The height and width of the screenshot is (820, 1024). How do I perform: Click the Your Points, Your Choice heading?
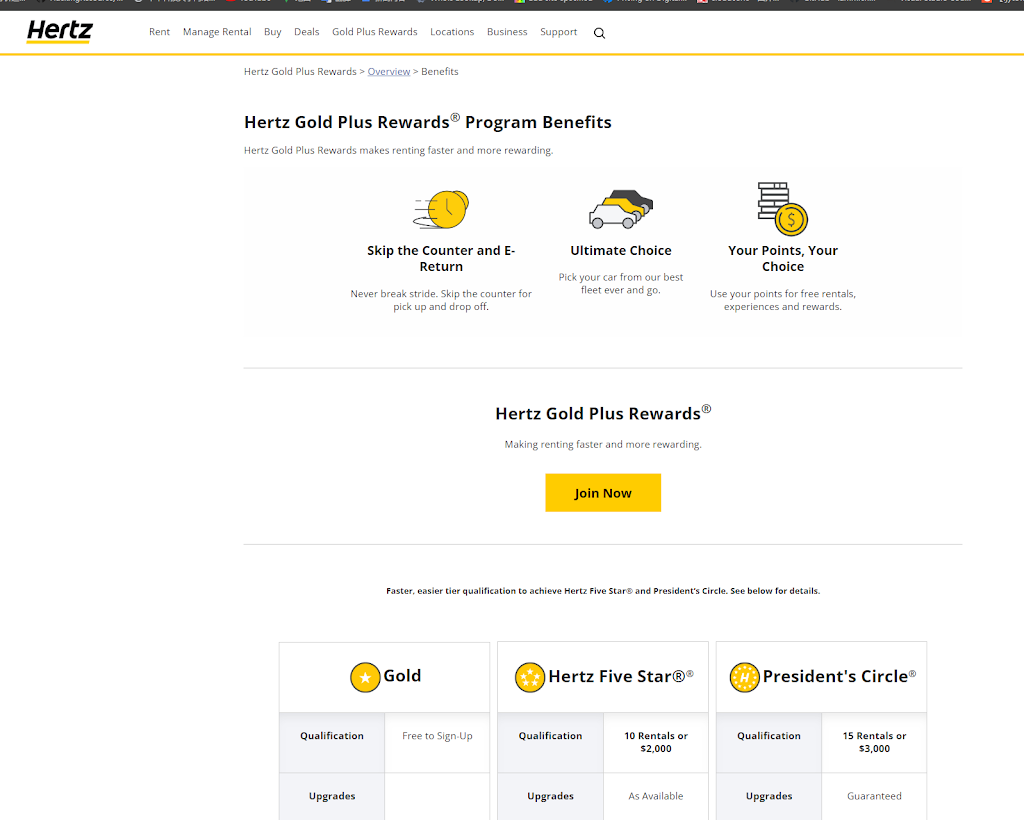pos(783,259)
